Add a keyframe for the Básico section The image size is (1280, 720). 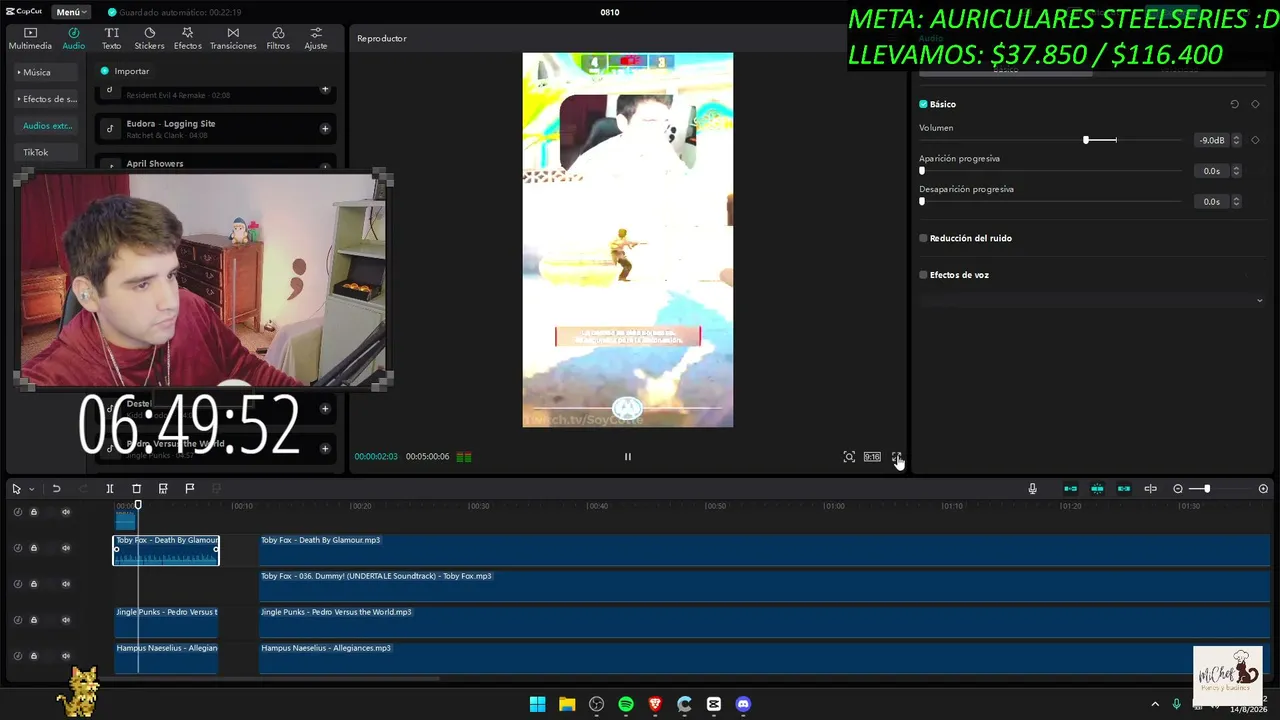1255,104
